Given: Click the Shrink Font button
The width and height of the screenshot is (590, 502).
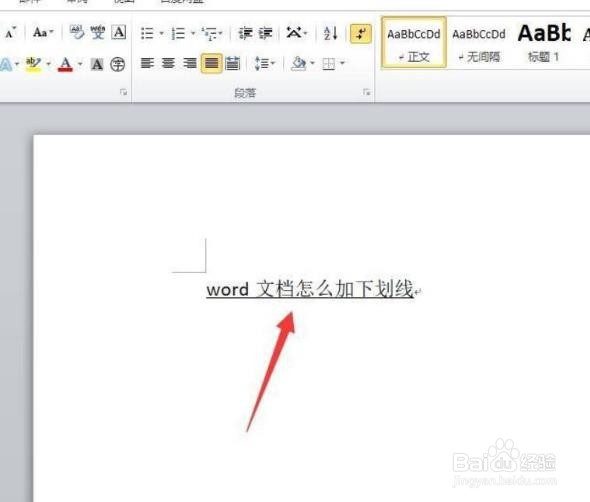Looking at the screenshot, I should (x=10, y=32).
